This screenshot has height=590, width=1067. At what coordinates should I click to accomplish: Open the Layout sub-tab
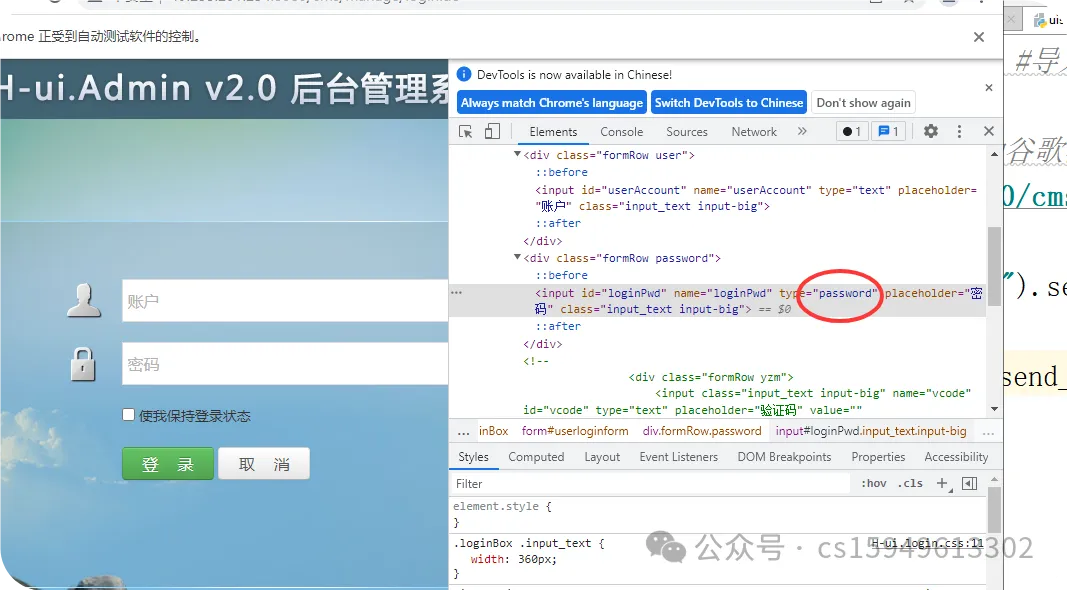602,457
